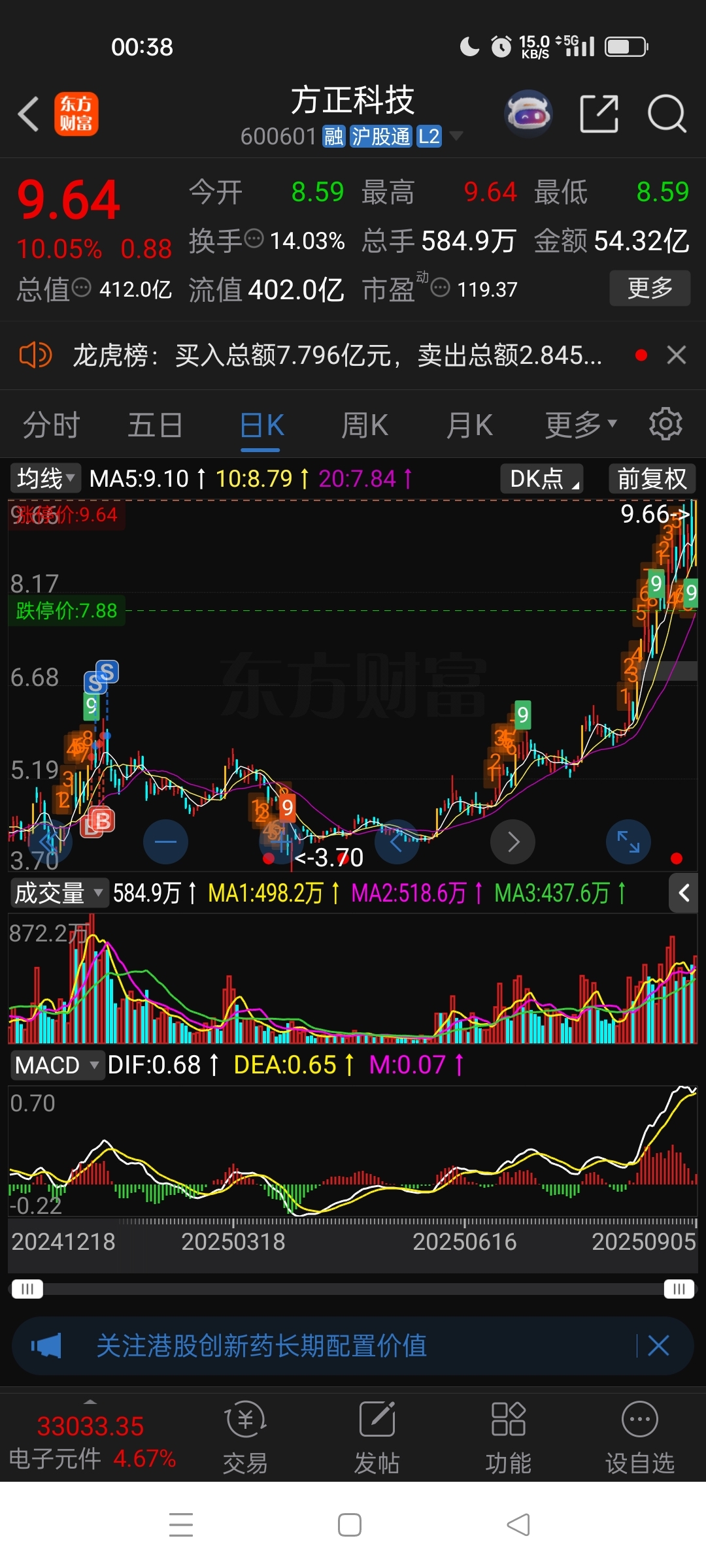Enter fullscreen with expand arrows icon
Screen dimensions: 706x1568
pos(628,841)
